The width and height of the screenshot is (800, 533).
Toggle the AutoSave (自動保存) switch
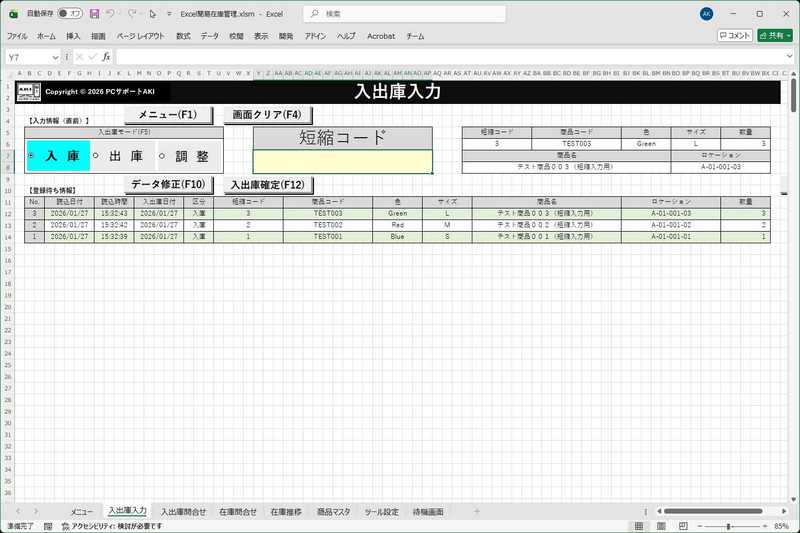70,14
